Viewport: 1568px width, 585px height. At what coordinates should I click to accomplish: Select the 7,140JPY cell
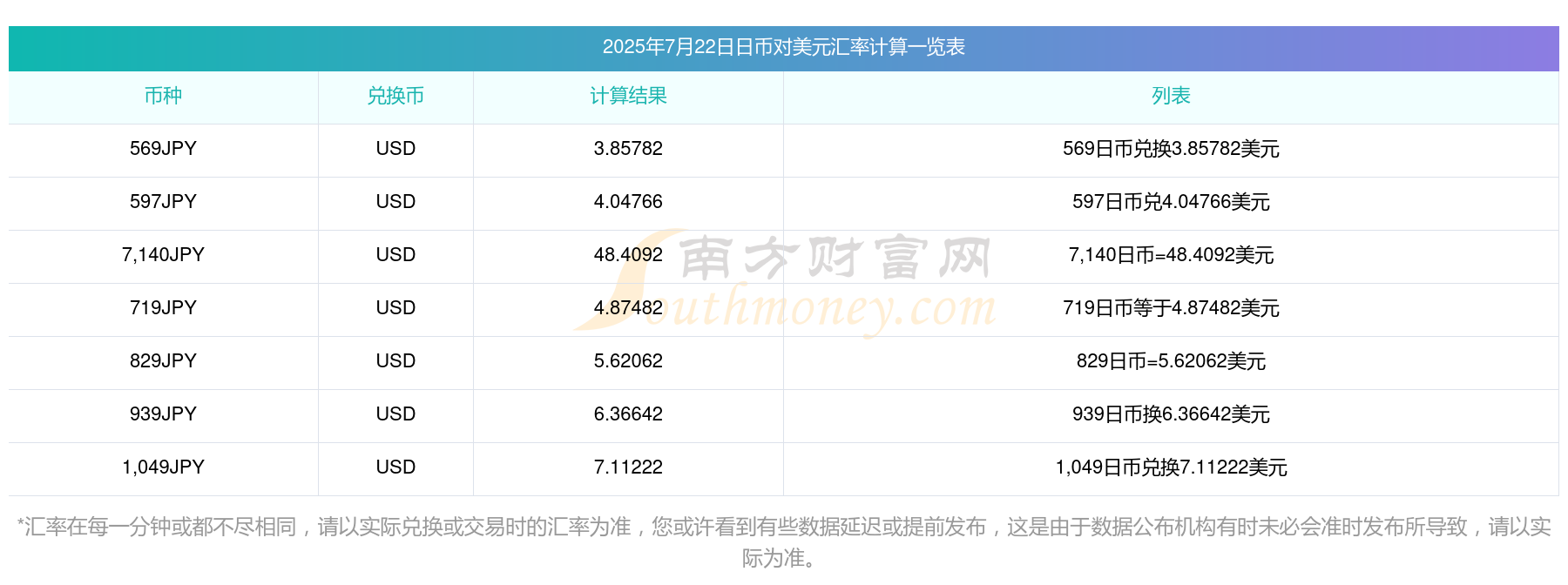[163, 255]
